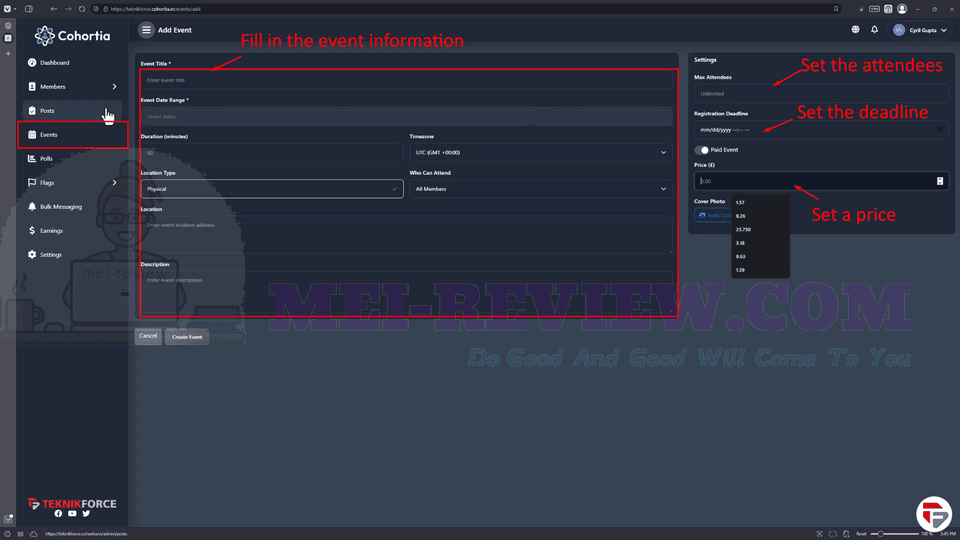Image resolution: width=960 pixels, height=540 pixels.
Task: Choose 9.26 from price suggestions
Action: (x=760, y=216)
